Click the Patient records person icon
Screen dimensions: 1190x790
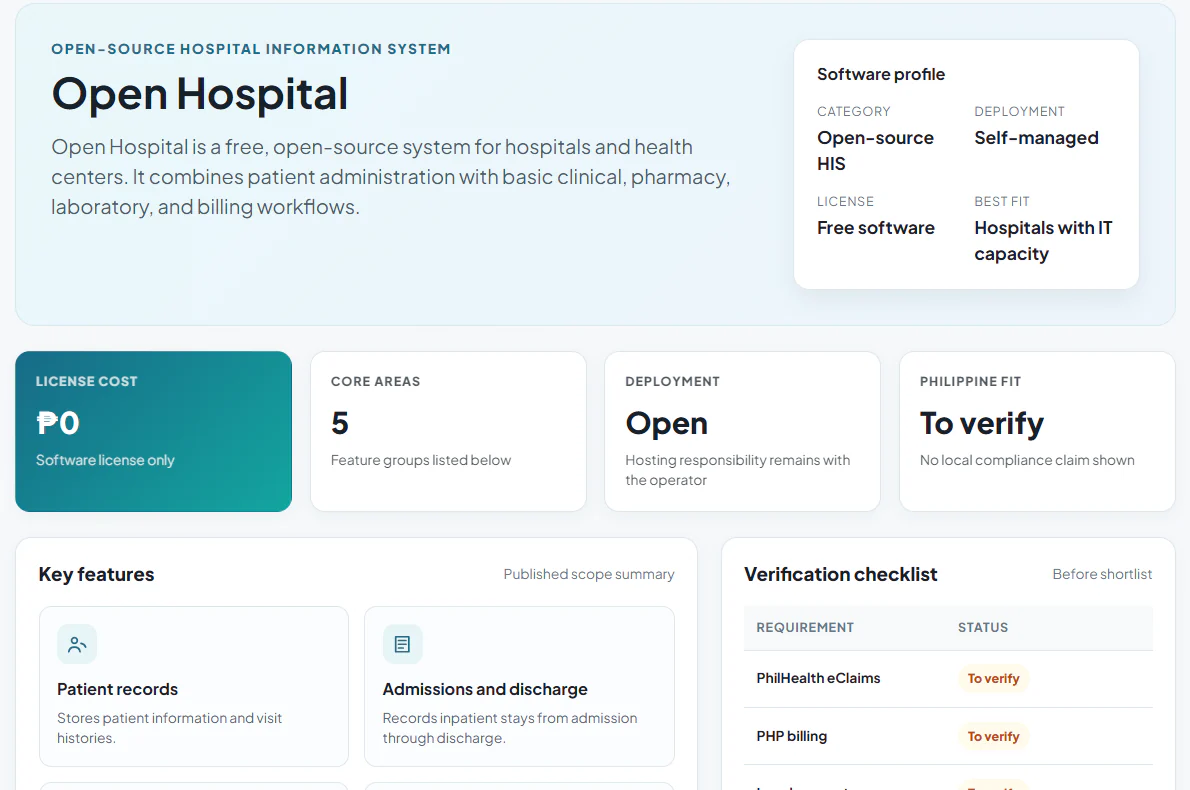pos(77,644)
